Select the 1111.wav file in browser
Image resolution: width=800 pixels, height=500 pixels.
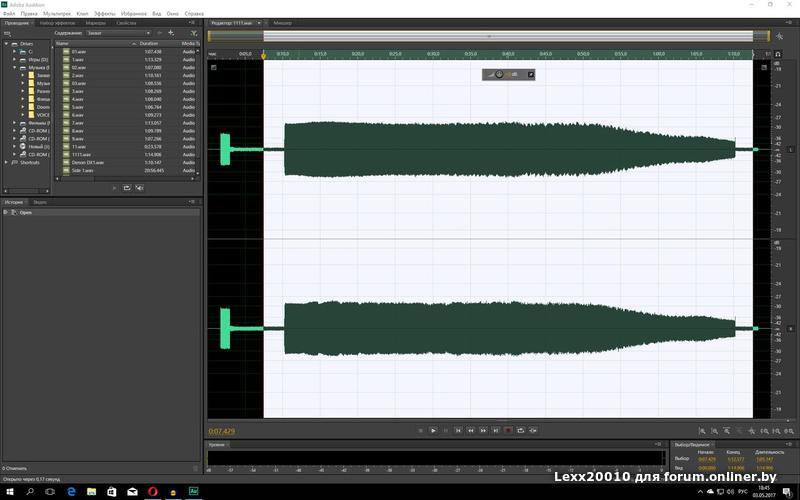(81, 155)
